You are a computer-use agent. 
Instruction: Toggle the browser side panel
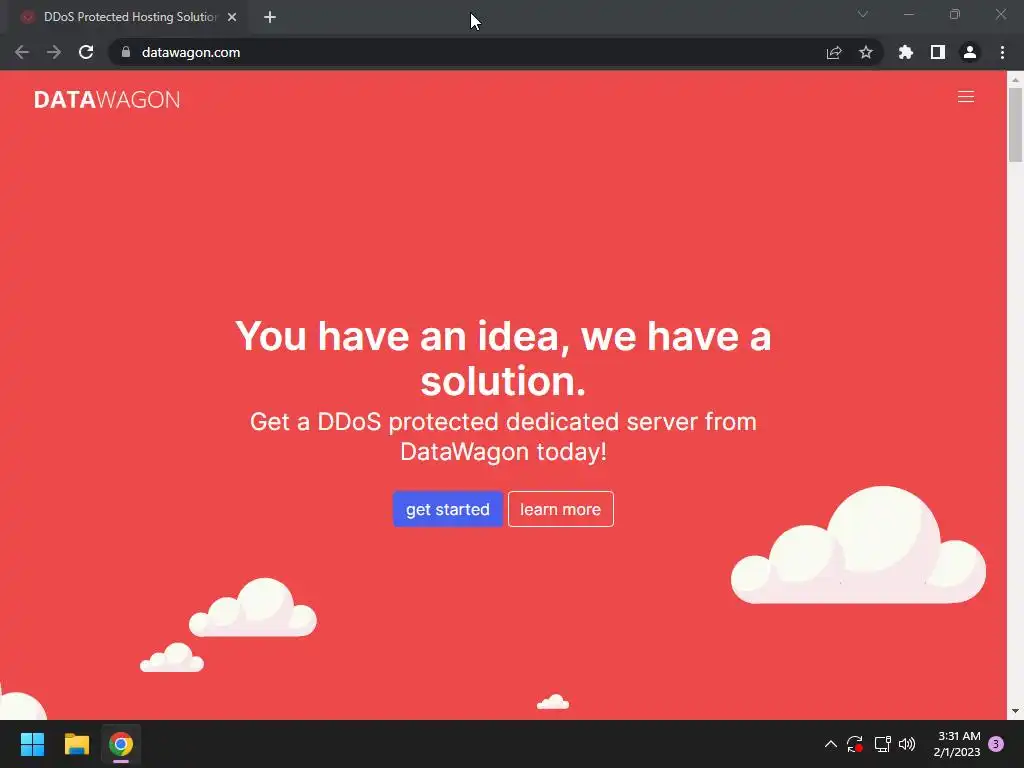click(x=938, y=52)
